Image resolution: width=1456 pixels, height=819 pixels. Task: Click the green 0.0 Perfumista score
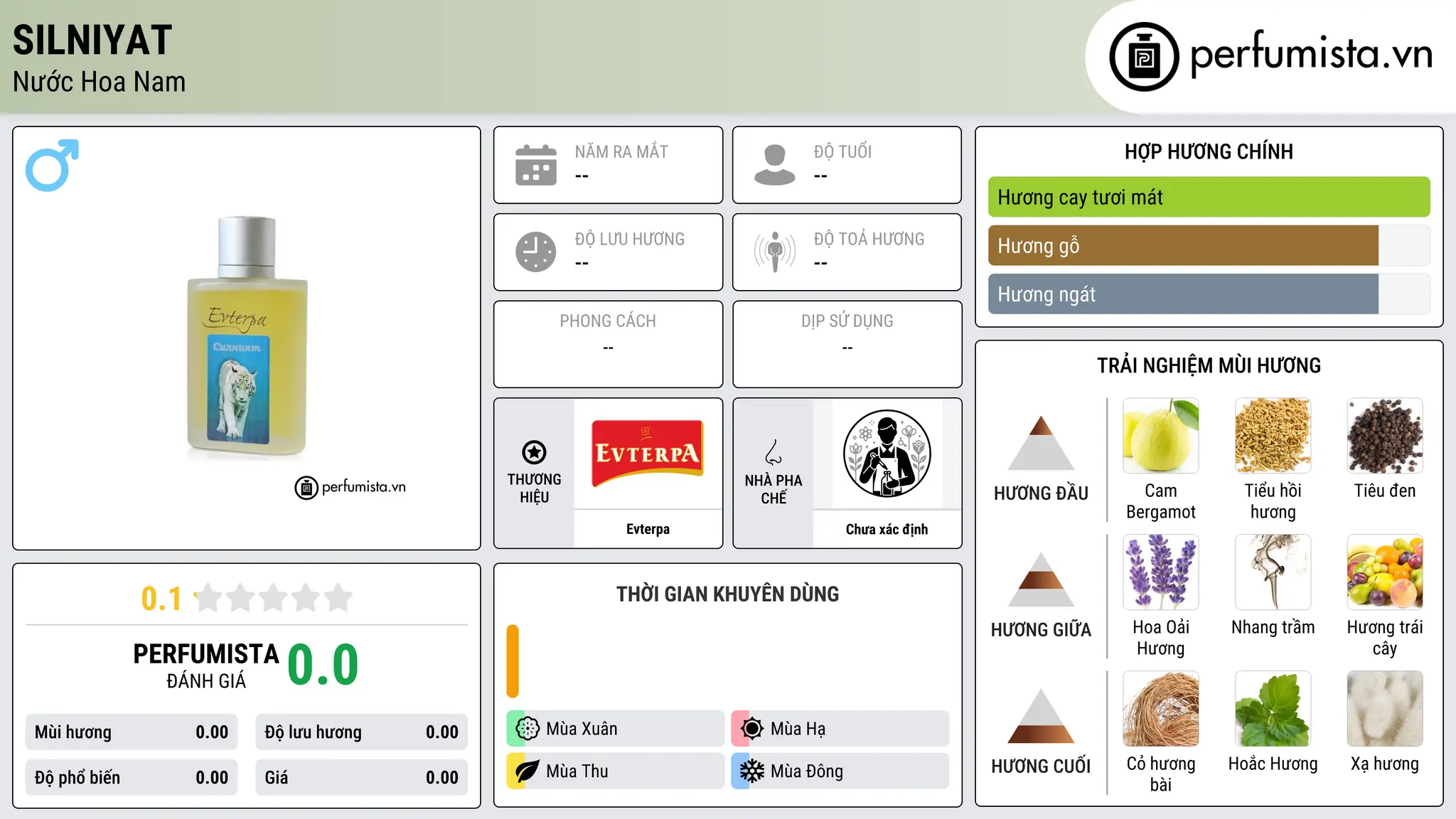click(x=323, y=665)
